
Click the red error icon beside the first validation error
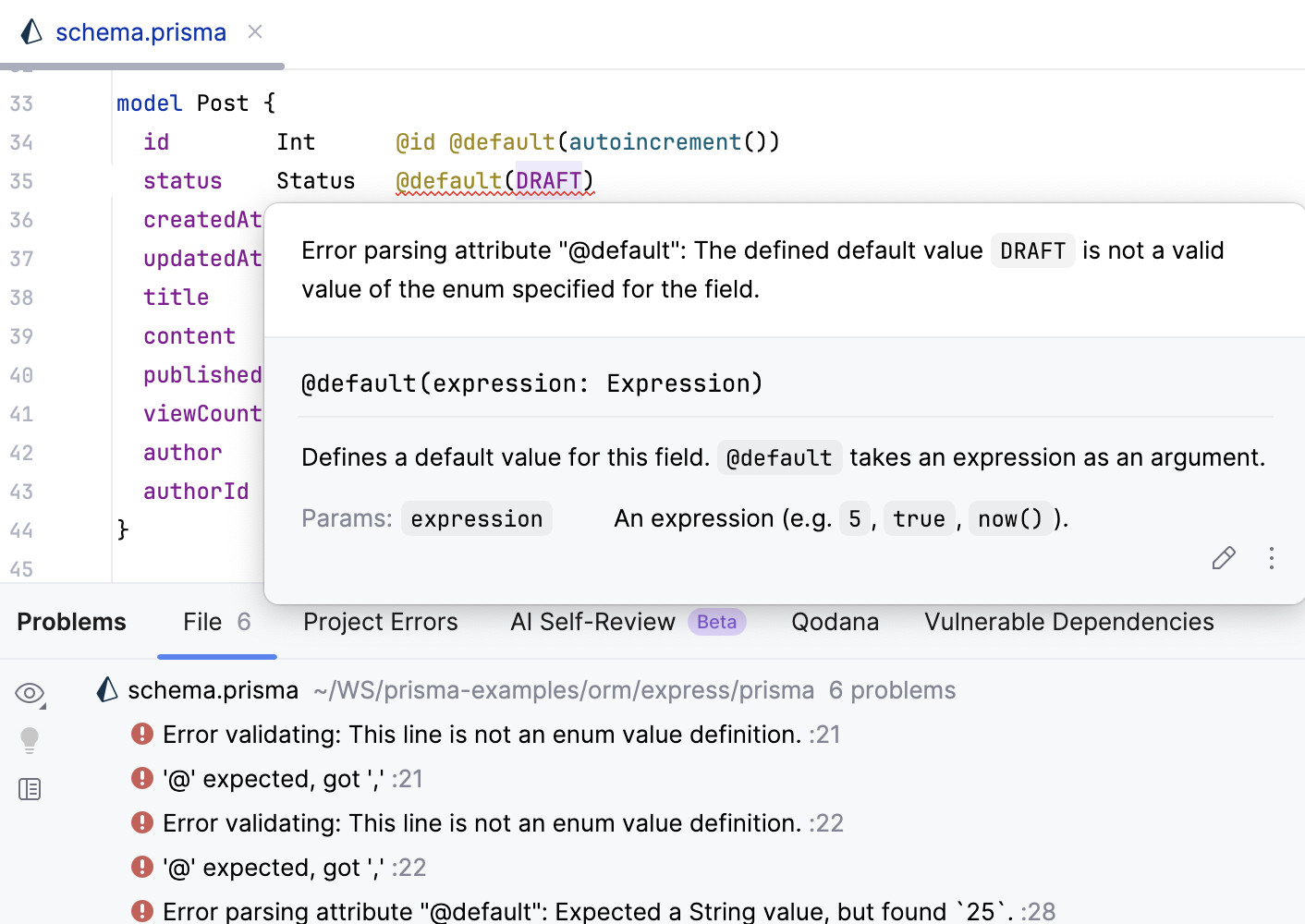coord(141,733)
